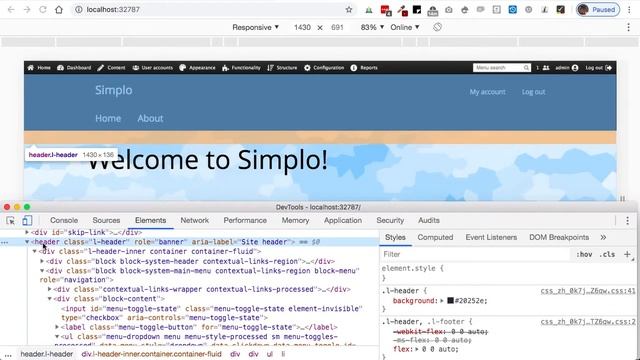Viewport: 640px width, 360px height.
Task: Switch to the Application tab
Action: point(343,220)
